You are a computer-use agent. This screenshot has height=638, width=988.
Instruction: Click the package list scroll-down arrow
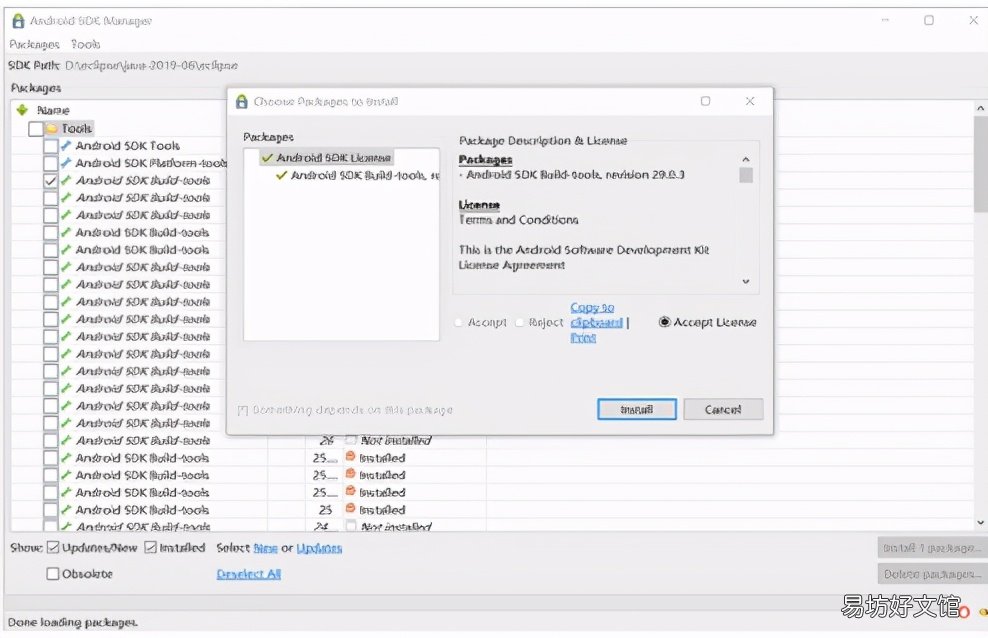(980, 523)
